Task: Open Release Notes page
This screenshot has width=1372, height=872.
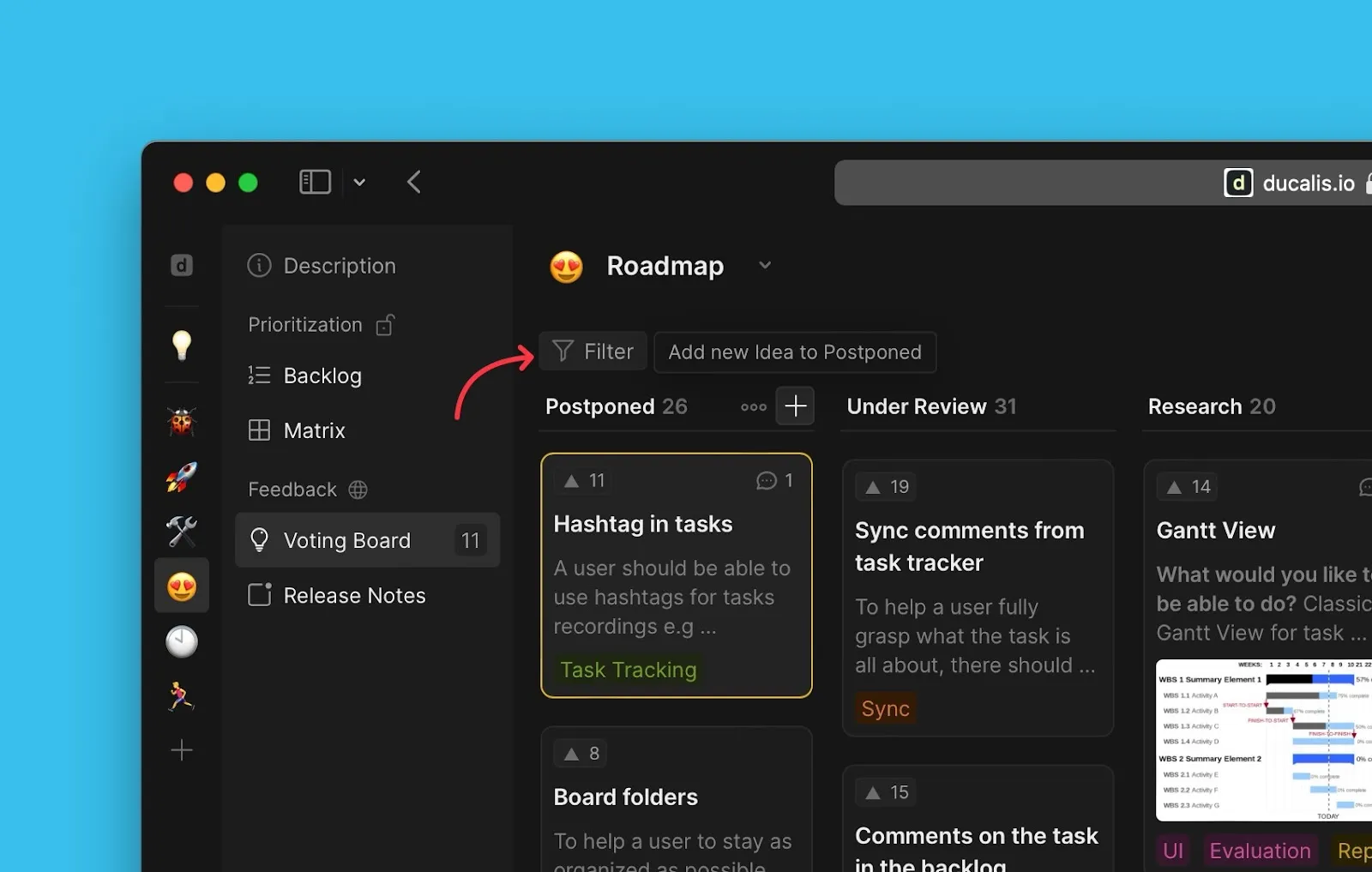Action: click(x=353, y=595)
